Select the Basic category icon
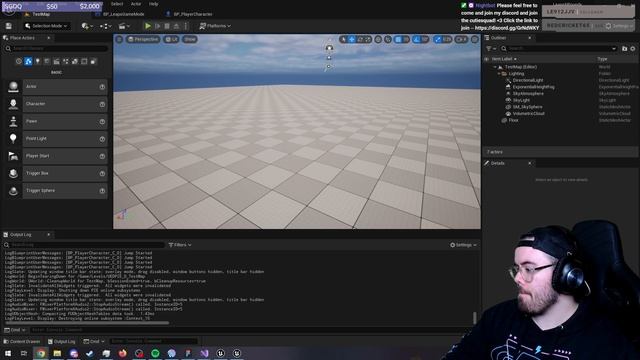Image resolution: width=640 pixels, height=360 pixels. (28, 61)
